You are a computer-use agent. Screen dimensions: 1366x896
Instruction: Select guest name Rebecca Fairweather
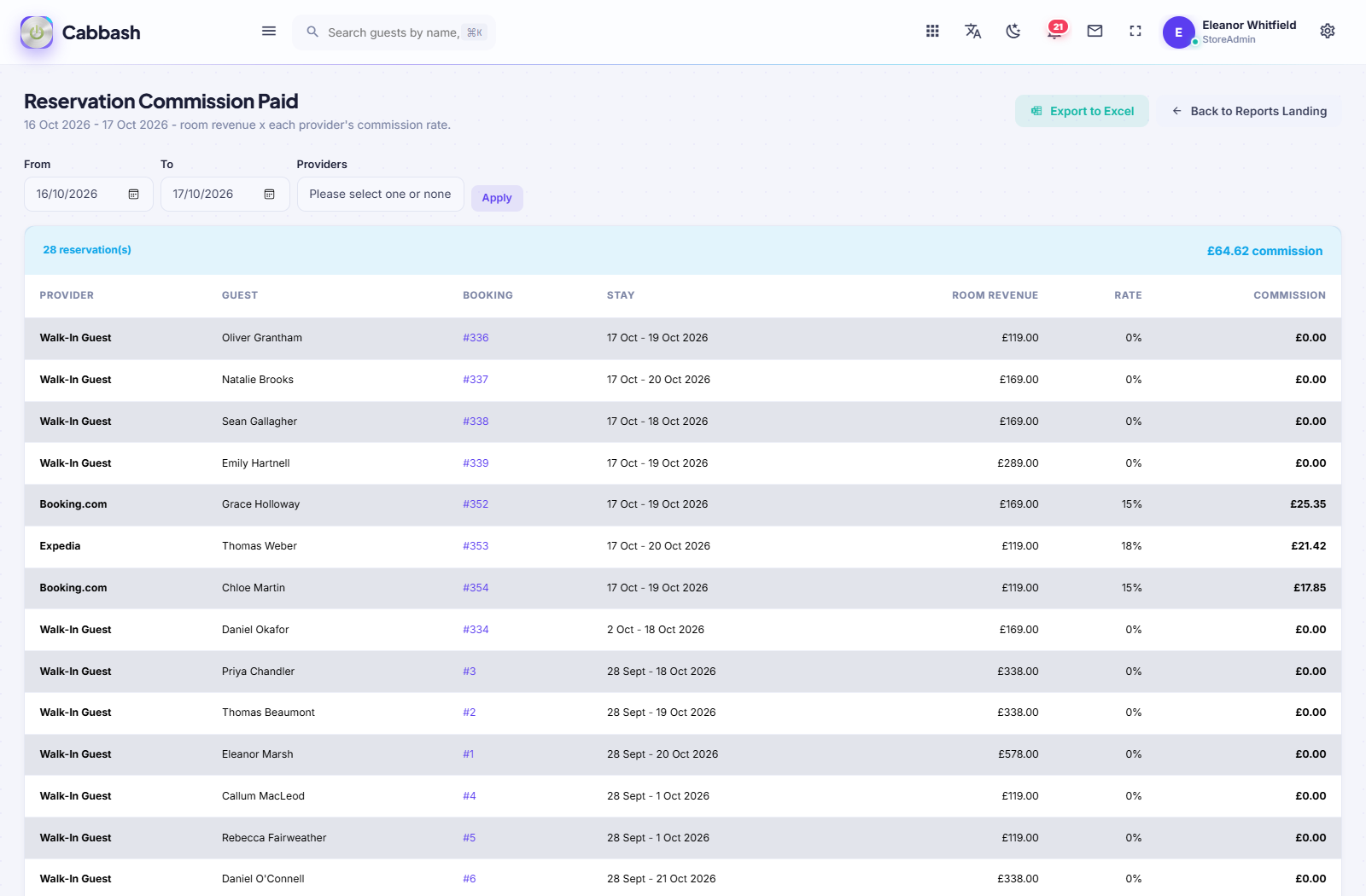pos(274,838)
